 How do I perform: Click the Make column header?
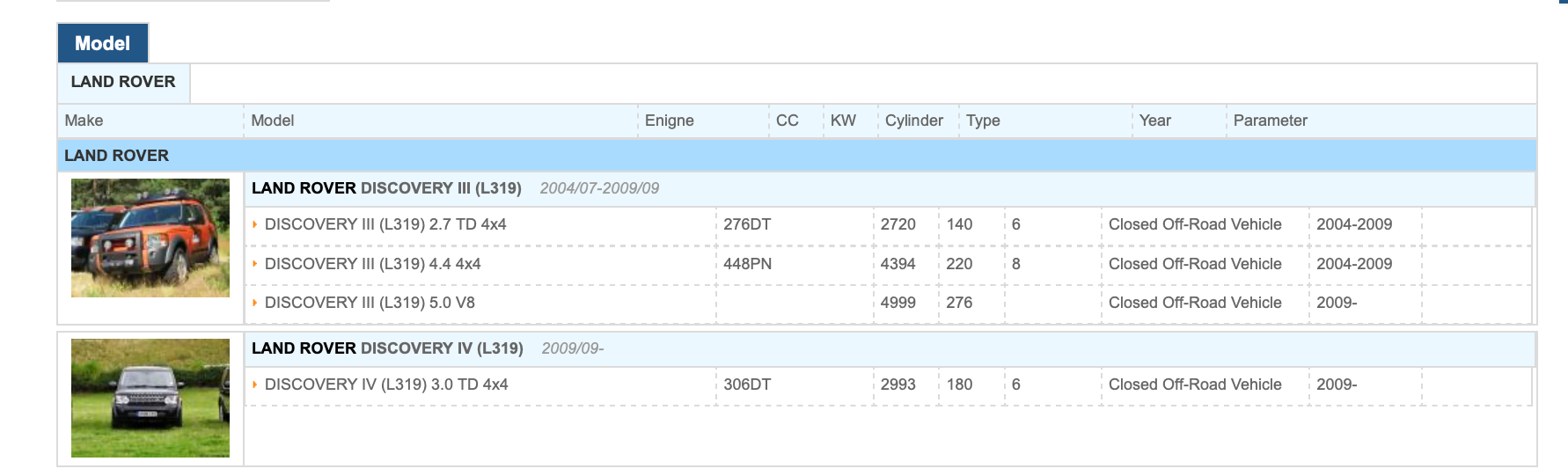click(x=84, y=121)
